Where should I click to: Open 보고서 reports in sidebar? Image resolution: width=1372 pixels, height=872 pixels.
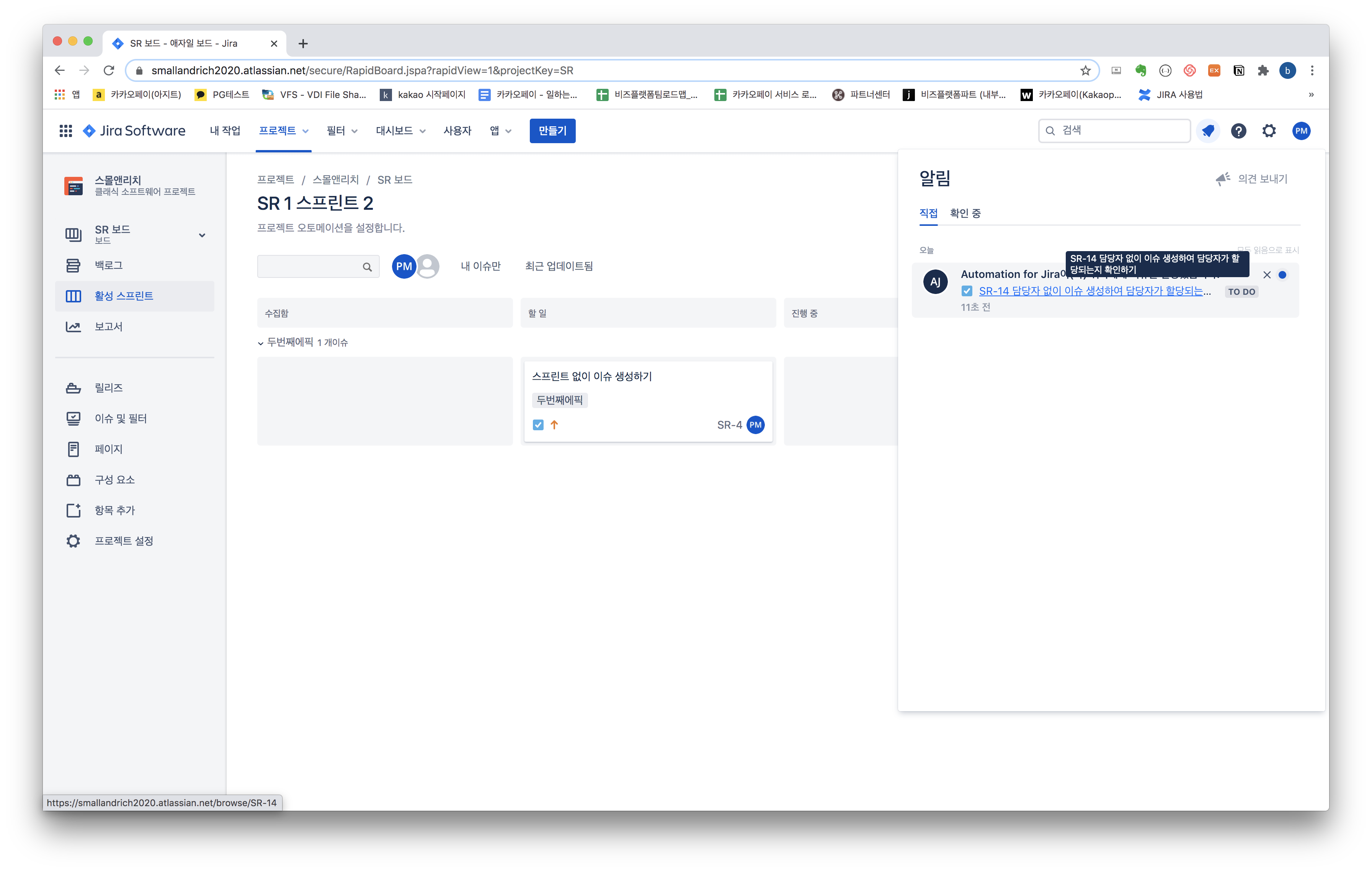[x=108, y=327]
